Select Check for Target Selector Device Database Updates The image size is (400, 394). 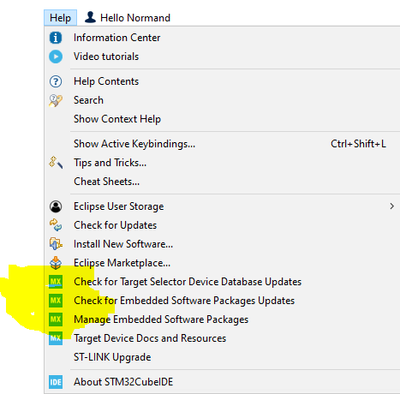pyautogui.click(x=187, y=282)
